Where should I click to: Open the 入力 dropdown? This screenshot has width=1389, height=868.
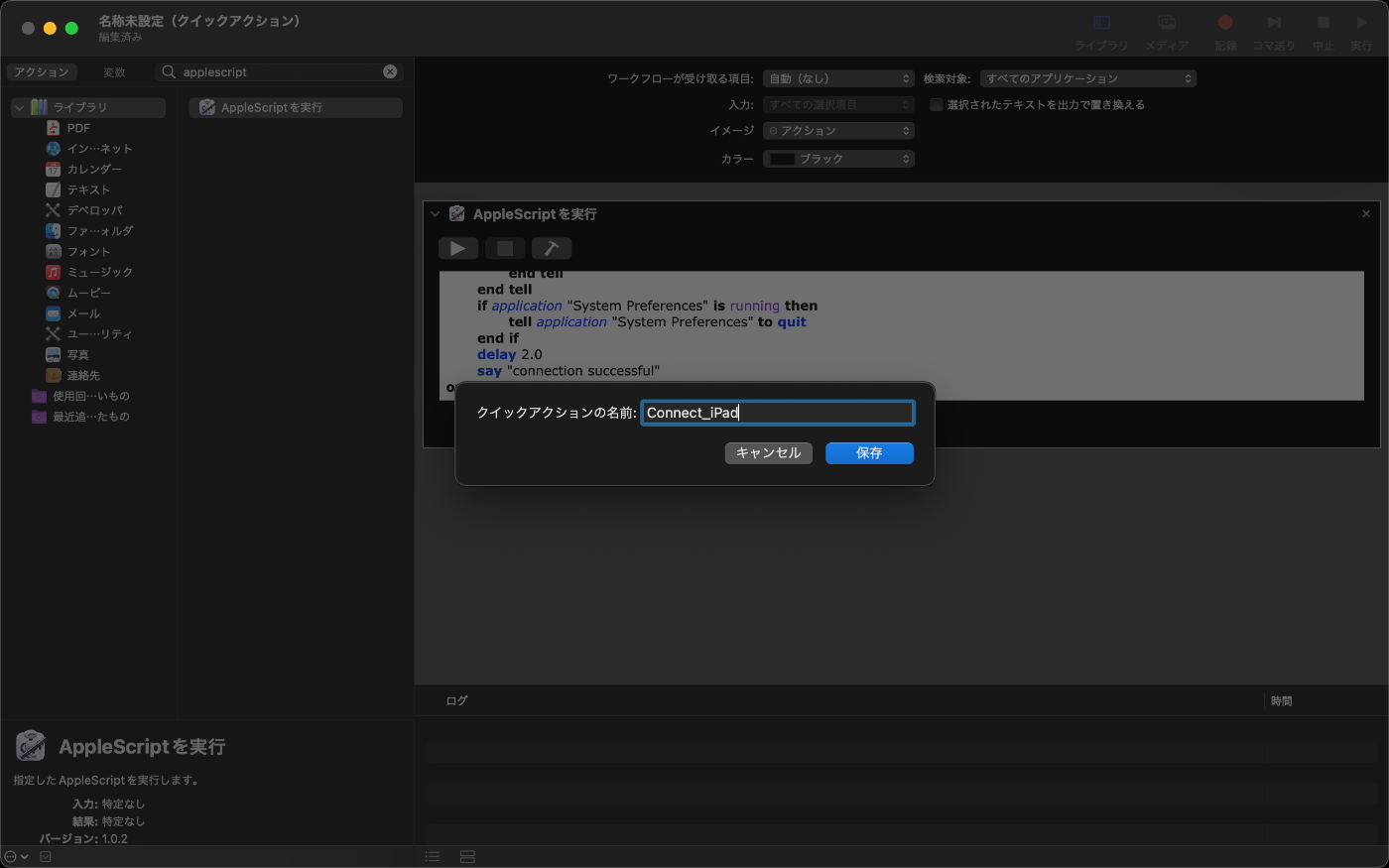point(838,104)
